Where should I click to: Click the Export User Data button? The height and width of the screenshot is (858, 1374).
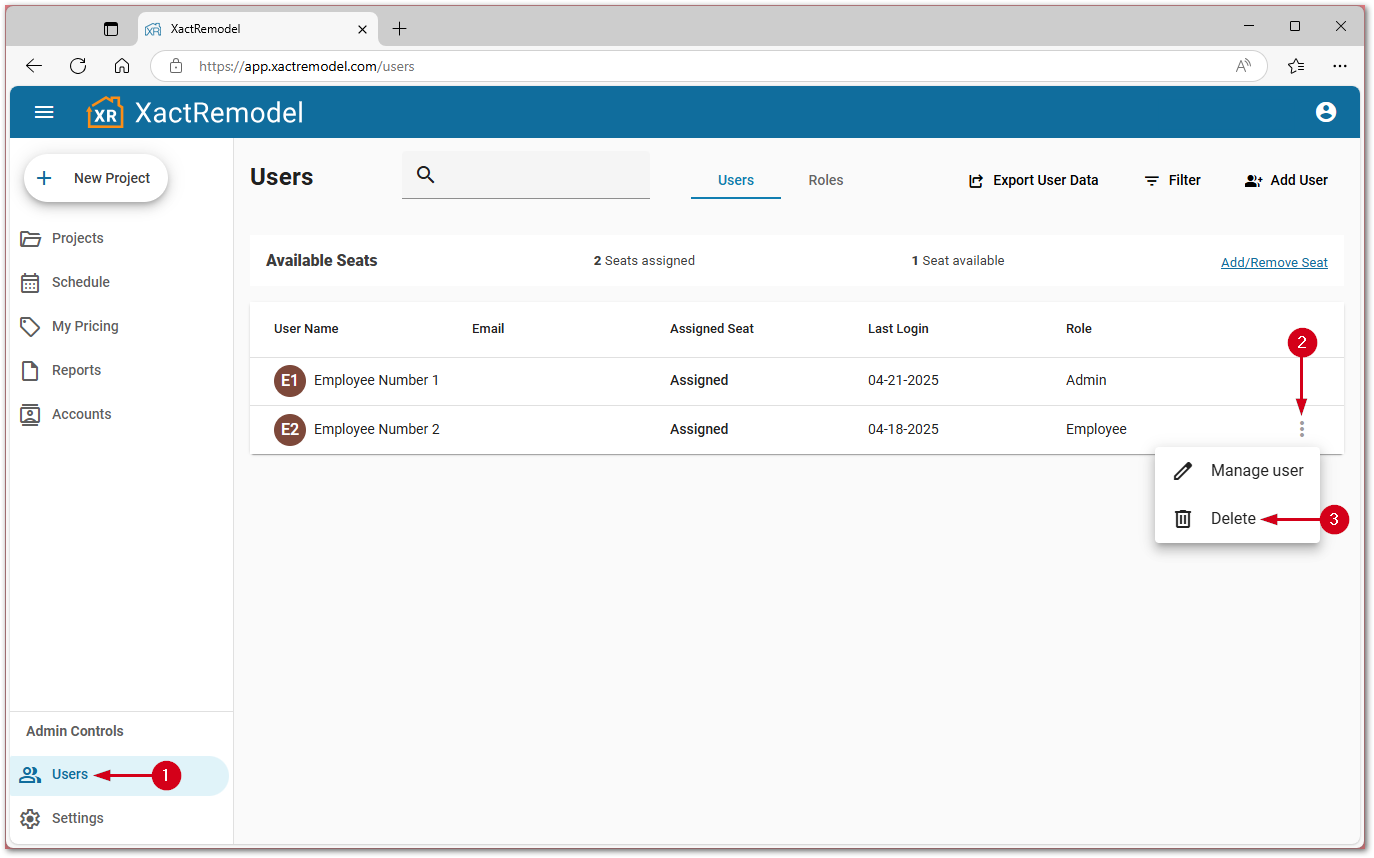[1033, 181]
